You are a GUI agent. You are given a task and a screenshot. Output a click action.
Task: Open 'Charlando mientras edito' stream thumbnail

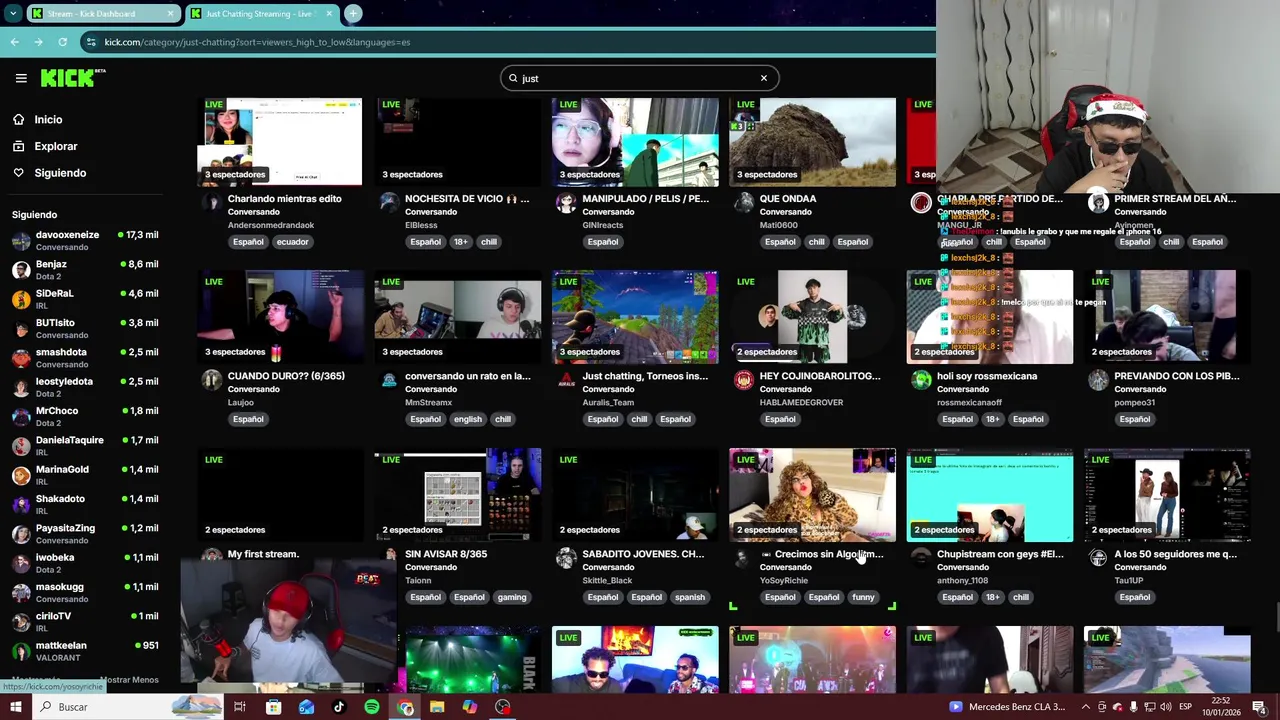[x=280, y=141]
